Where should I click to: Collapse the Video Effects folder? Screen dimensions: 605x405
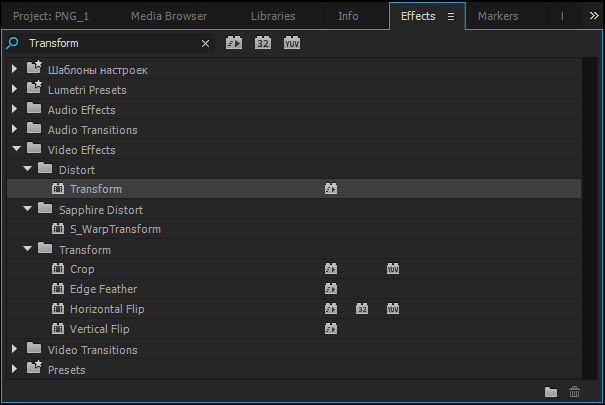[x=16, y=148]
